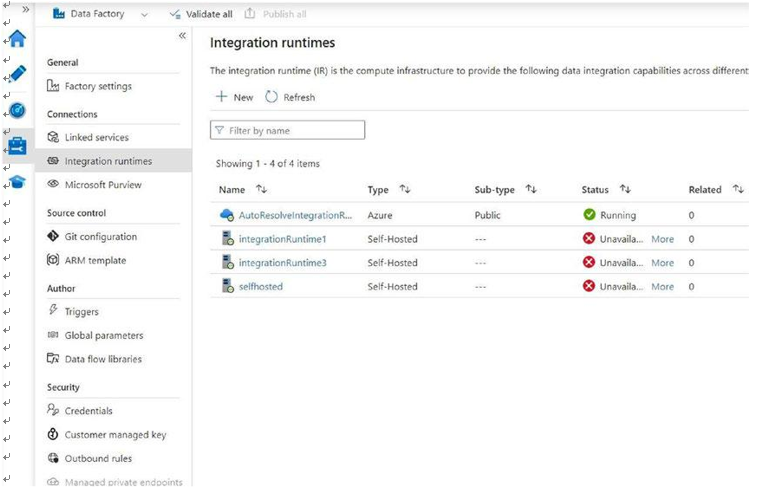Click the Triggers lightning icon
This screenshot has height=489, width=757.
53,309
